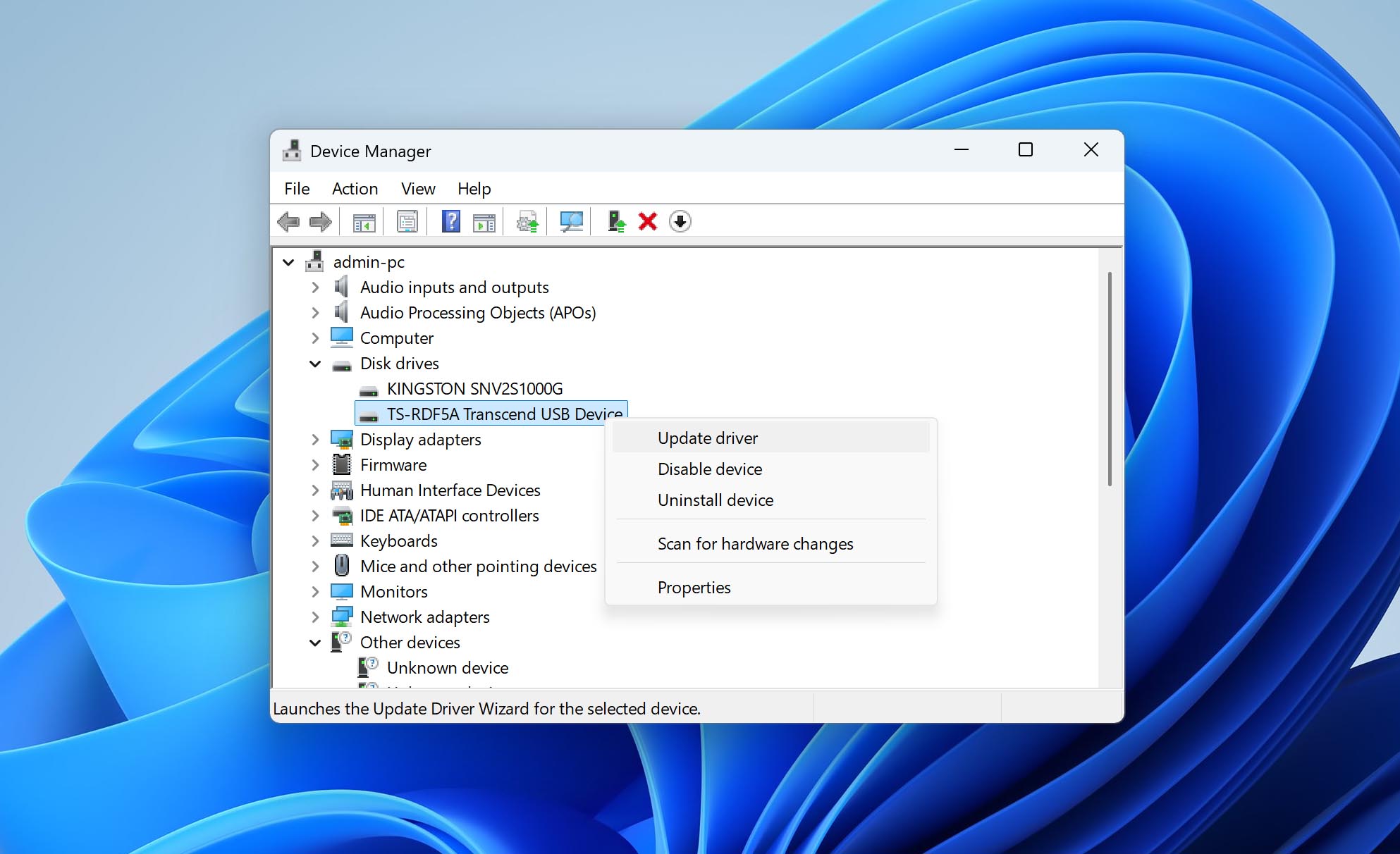1400x854 pixels.
Task: Click the Show/Hide Console Tree toolbar icon
Action: (x=363, y=221)
